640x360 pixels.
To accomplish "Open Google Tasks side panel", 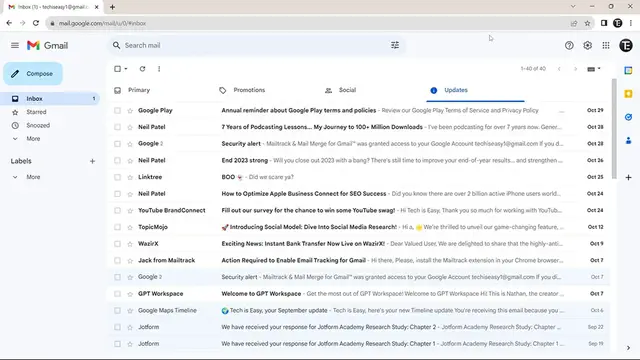I will pos(628,117).
